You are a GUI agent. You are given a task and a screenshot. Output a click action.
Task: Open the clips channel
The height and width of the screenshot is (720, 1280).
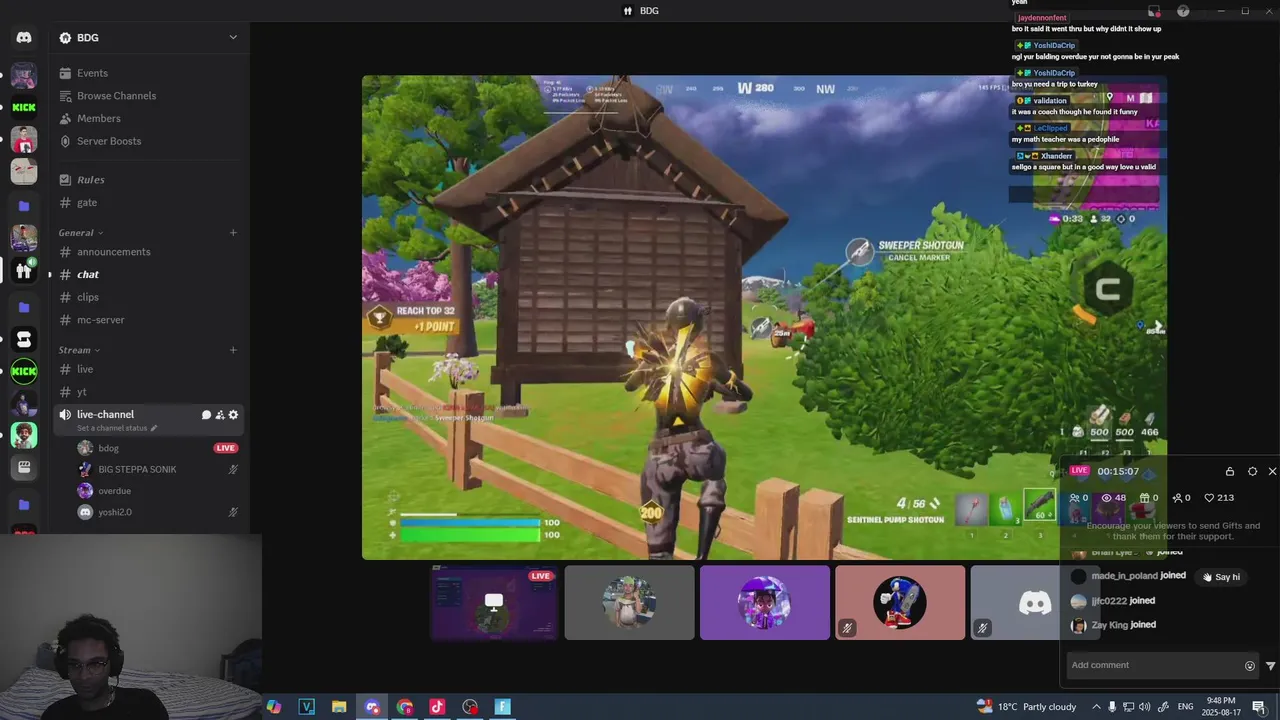(x=149, y=297)
